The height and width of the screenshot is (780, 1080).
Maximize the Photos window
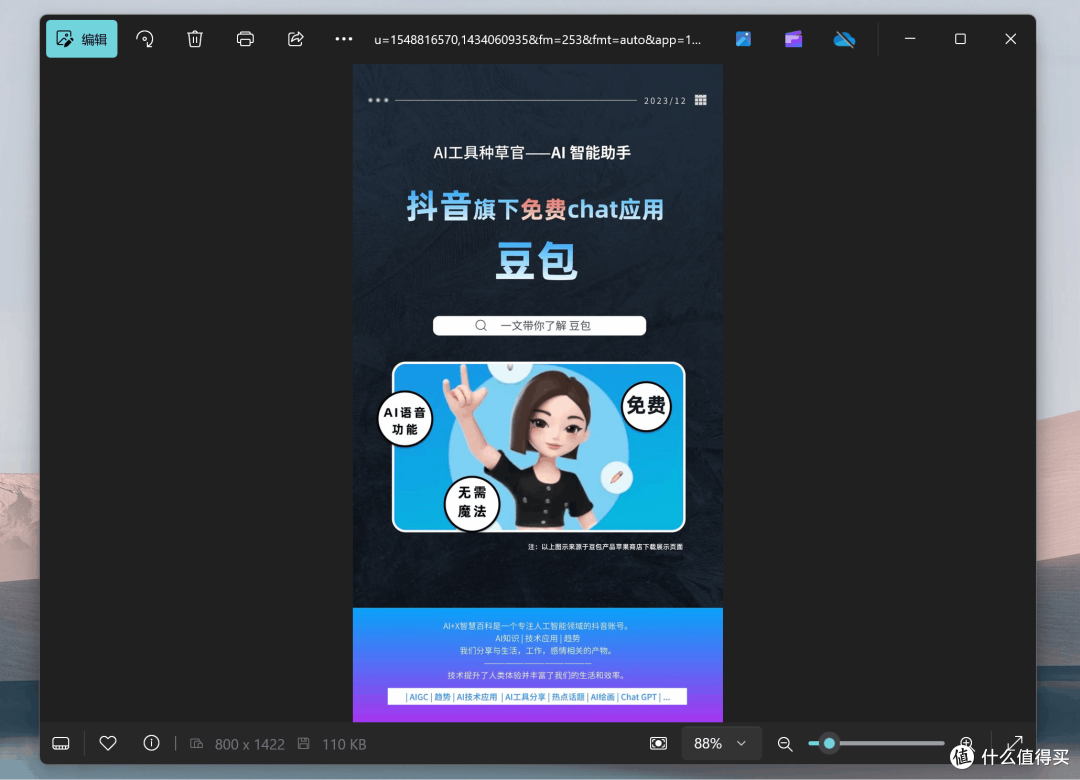tap(960, 39)
